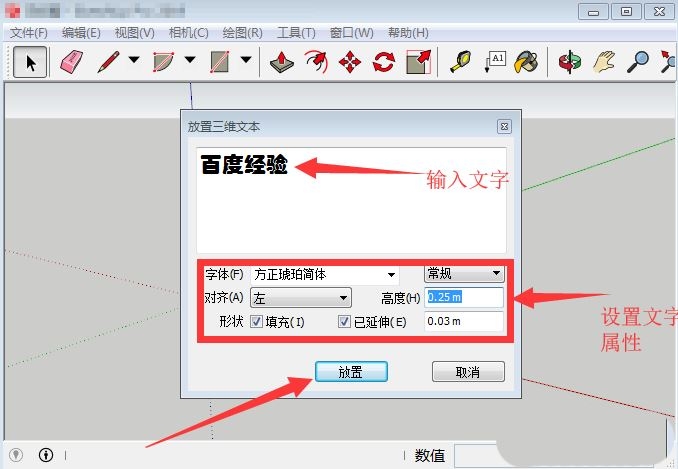Open the 编辑(E) menu
This screenshot has width=678, height=469.
click(81, 33)
